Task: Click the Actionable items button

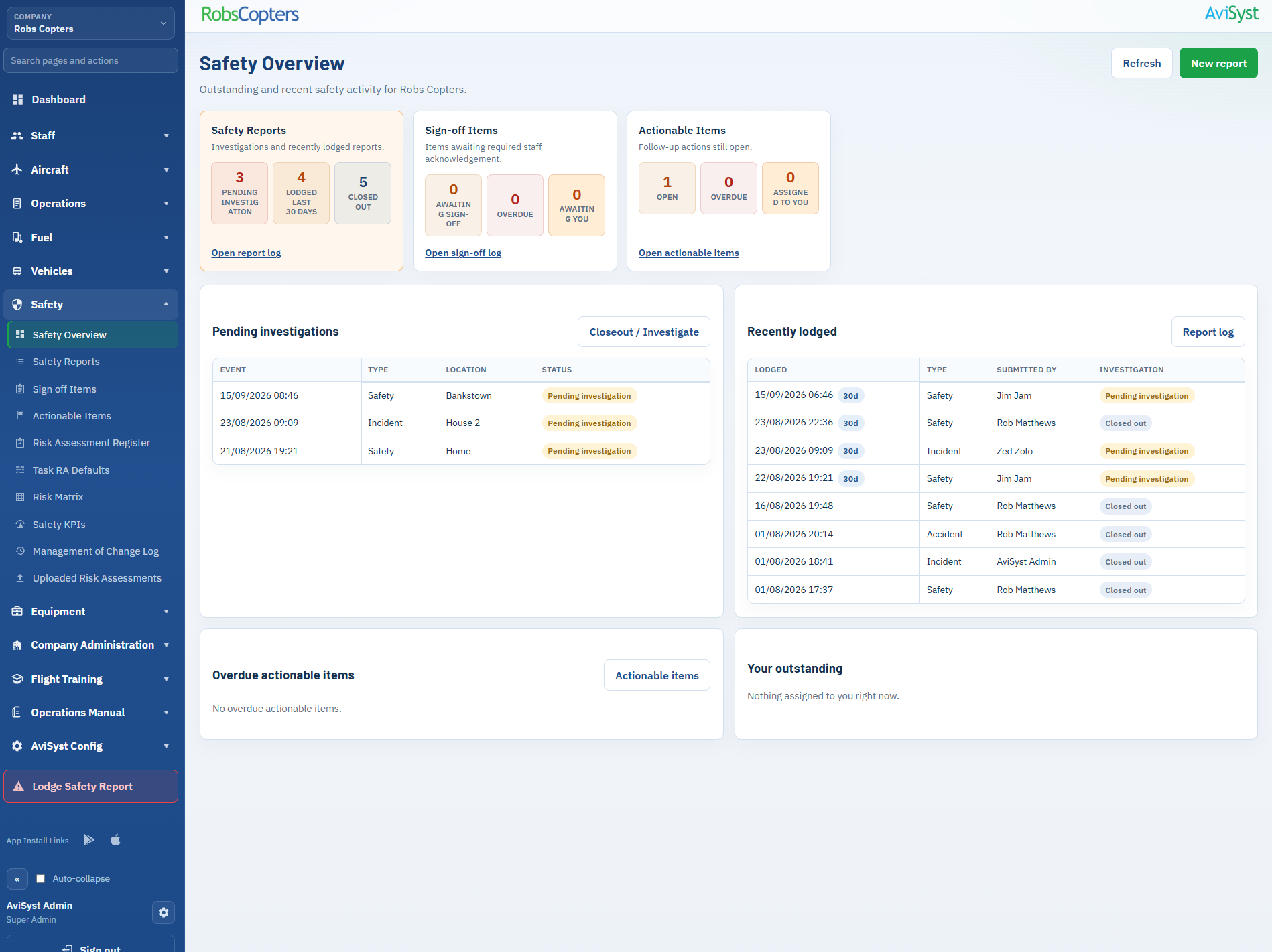Action: (657, 675)
